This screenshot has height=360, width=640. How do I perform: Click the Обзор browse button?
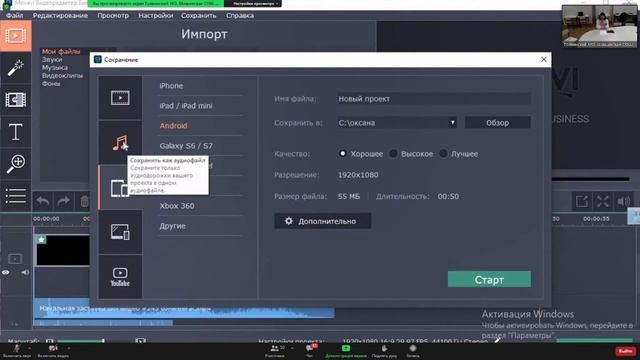(498, 122)
